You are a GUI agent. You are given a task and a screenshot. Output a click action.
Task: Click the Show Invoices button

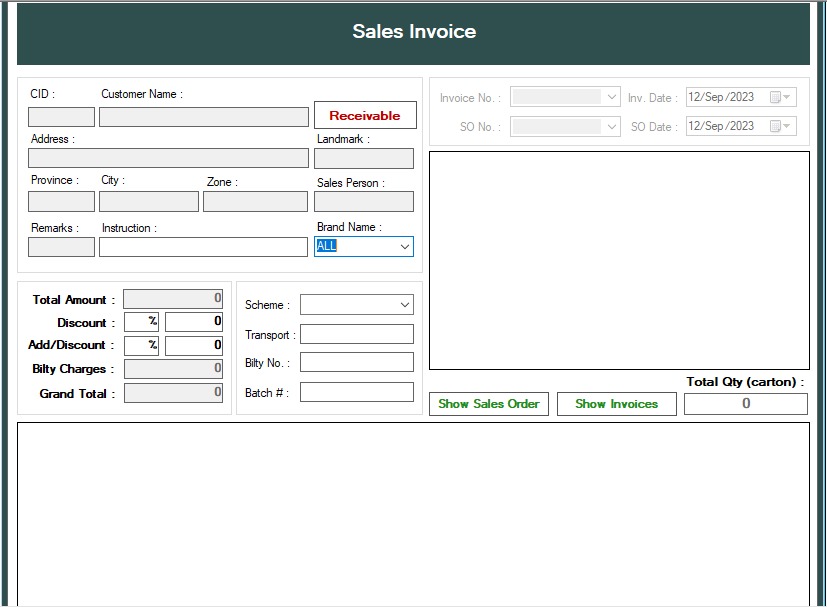(x=616, y=404)
